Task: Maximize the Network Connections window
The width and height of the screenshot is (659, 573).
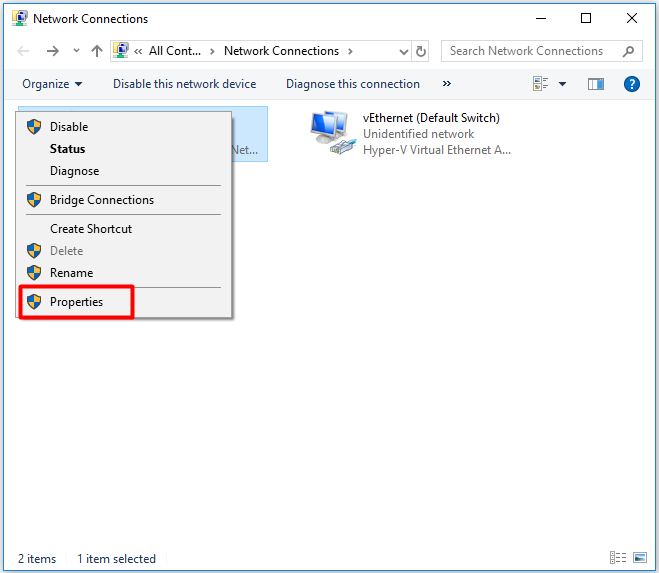Action: click(586, 18)
